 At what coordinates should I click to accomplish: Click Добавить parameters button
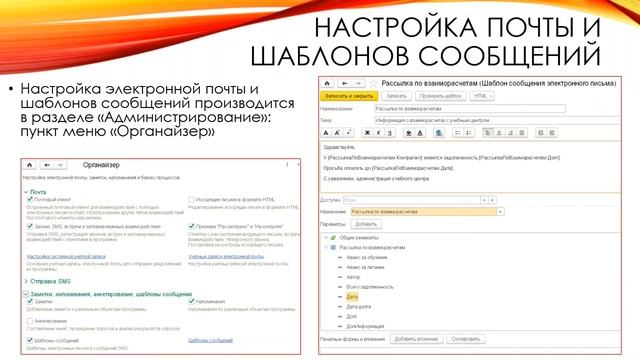coord(366,224)
